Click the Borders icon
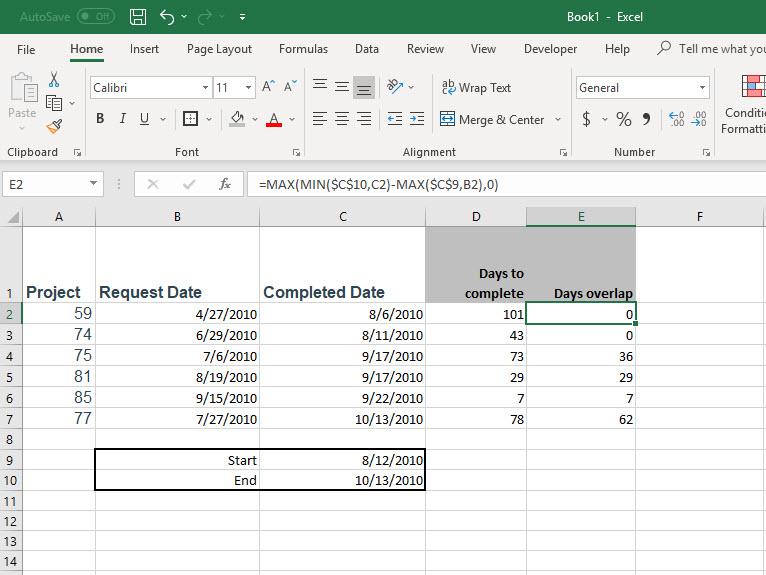The image size is (766, 575). tap(190, 119)
